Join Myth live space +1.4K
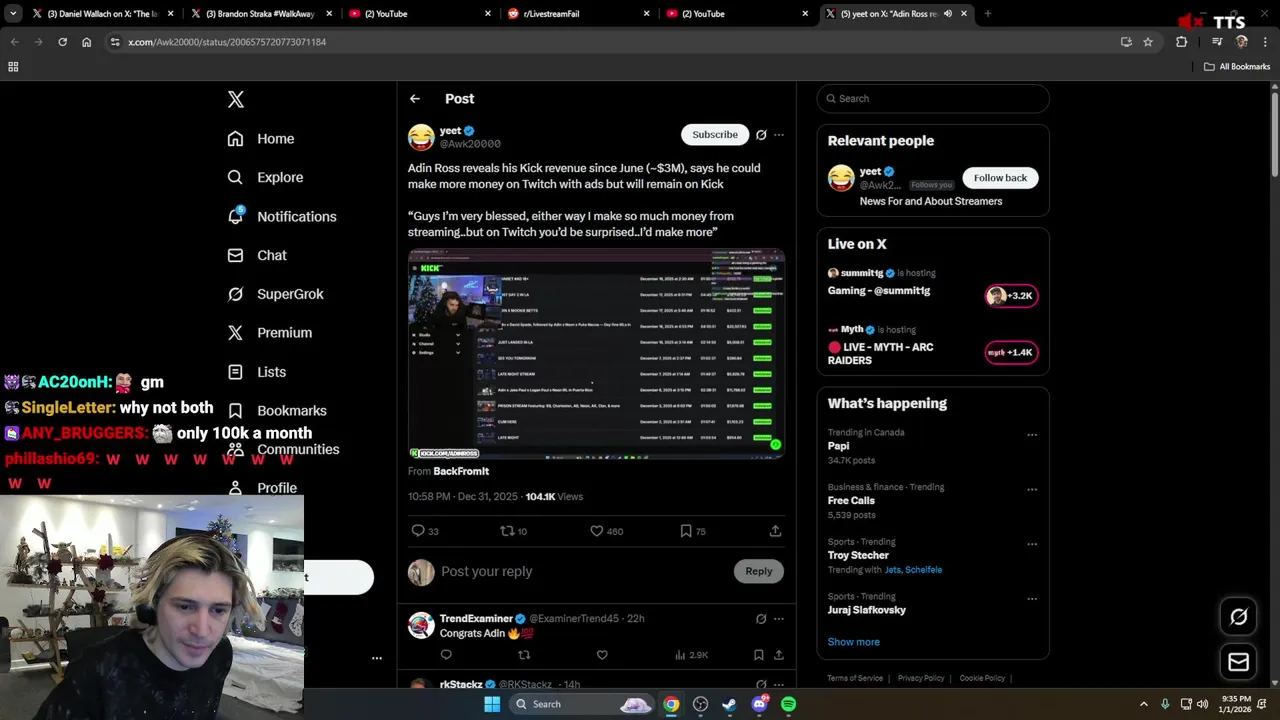 click(1011, 353)
